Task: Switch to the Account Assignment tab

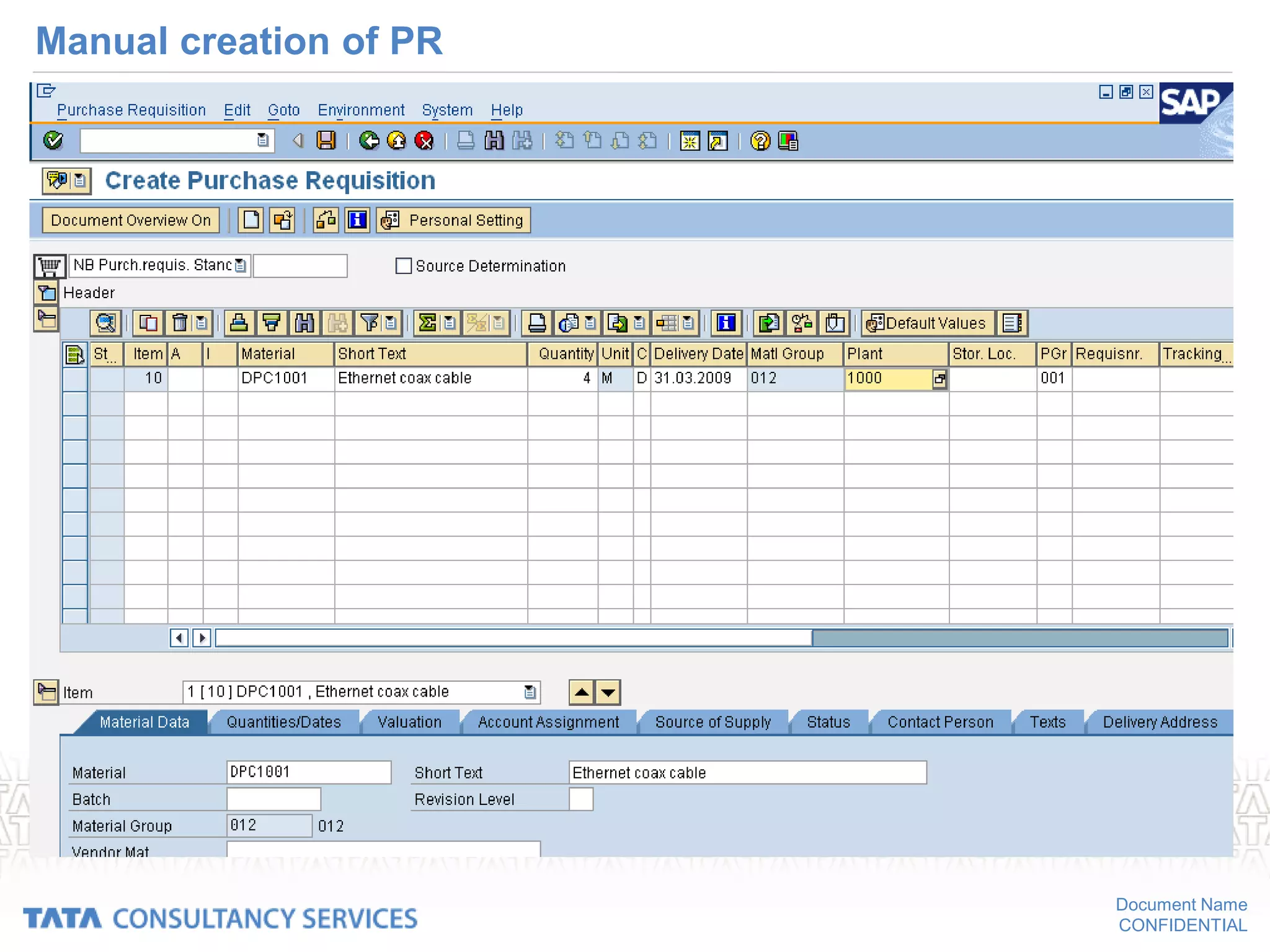Action: pyautogui.click(x=549, y=723)
